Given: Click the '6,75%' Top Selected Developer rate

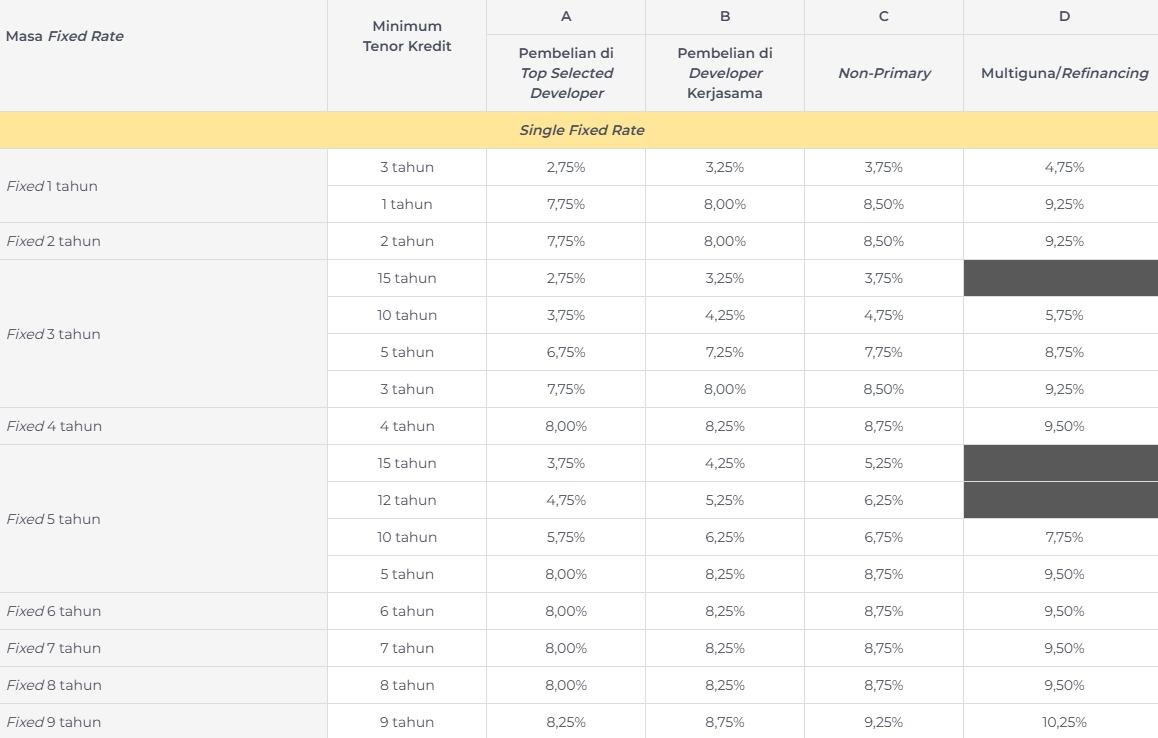Looking at the screenshot, I should click(x=566, y=352).
